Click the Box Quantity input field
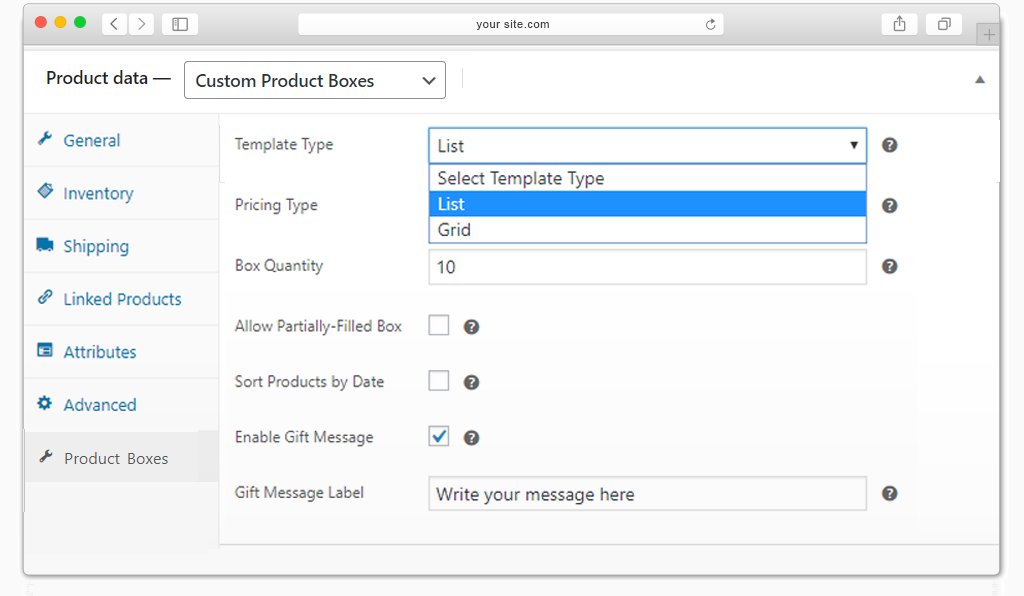Viewport: 1024px width, 596px height. pyautogui.click(x=647, y=267)
